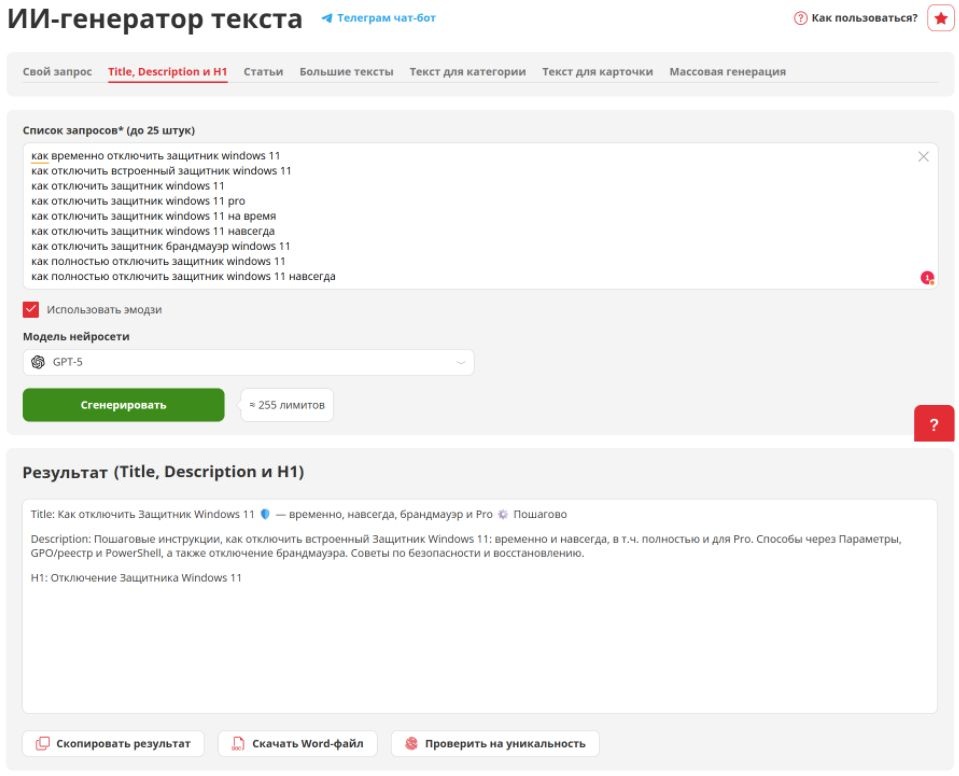Viewport: 959px width, 776px height.
Task: Go to the Текст для карточки tab
Action: click(597, 72)
